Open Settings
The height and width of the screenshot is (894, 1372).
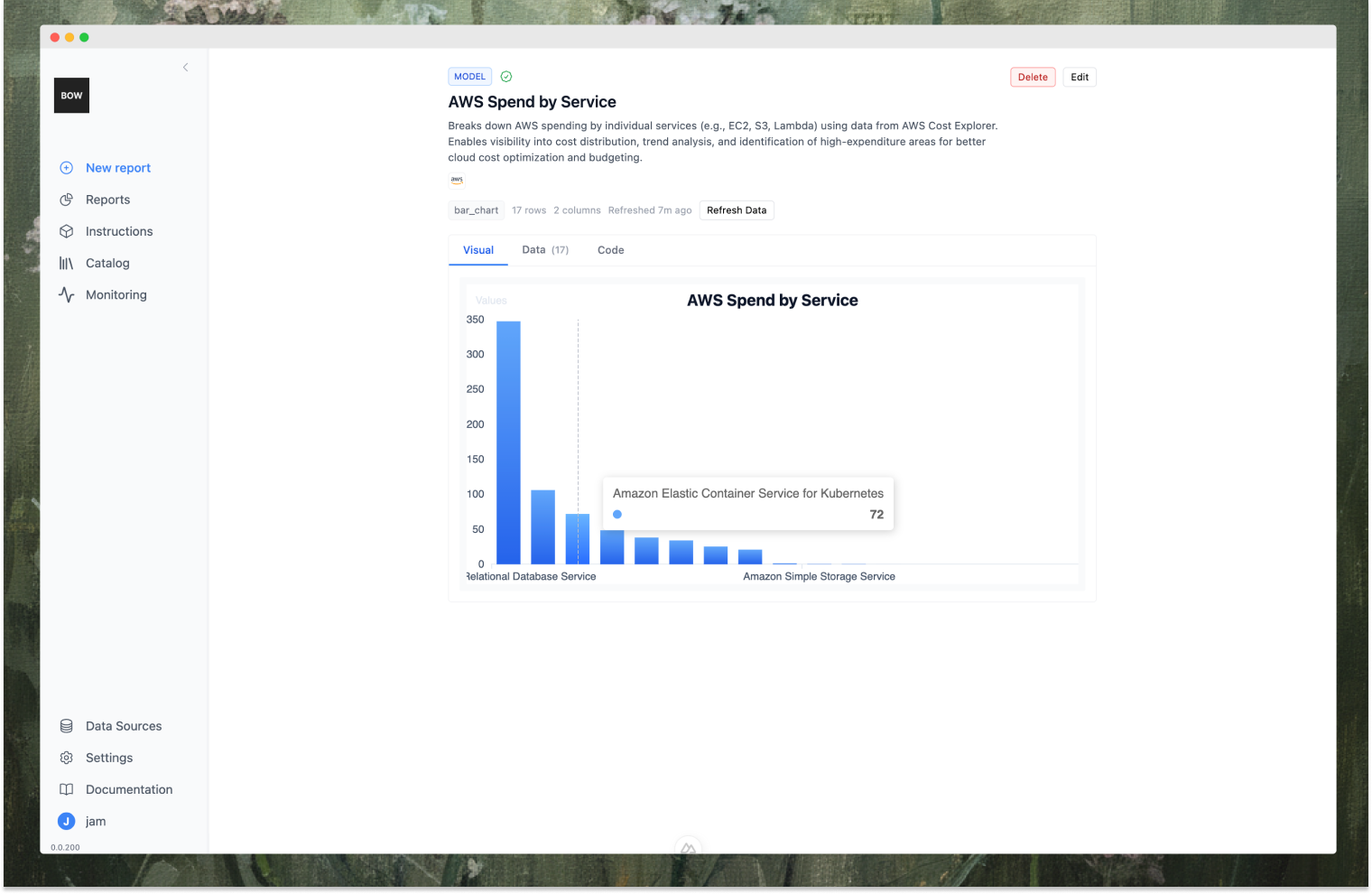coord(109,758)
